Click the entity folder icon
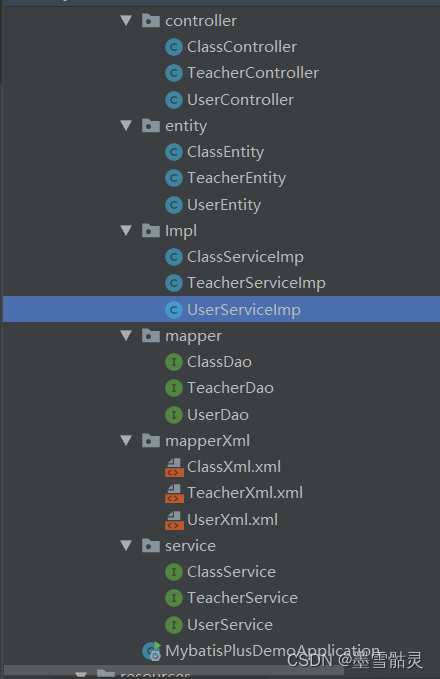 (x=151, y=126)
